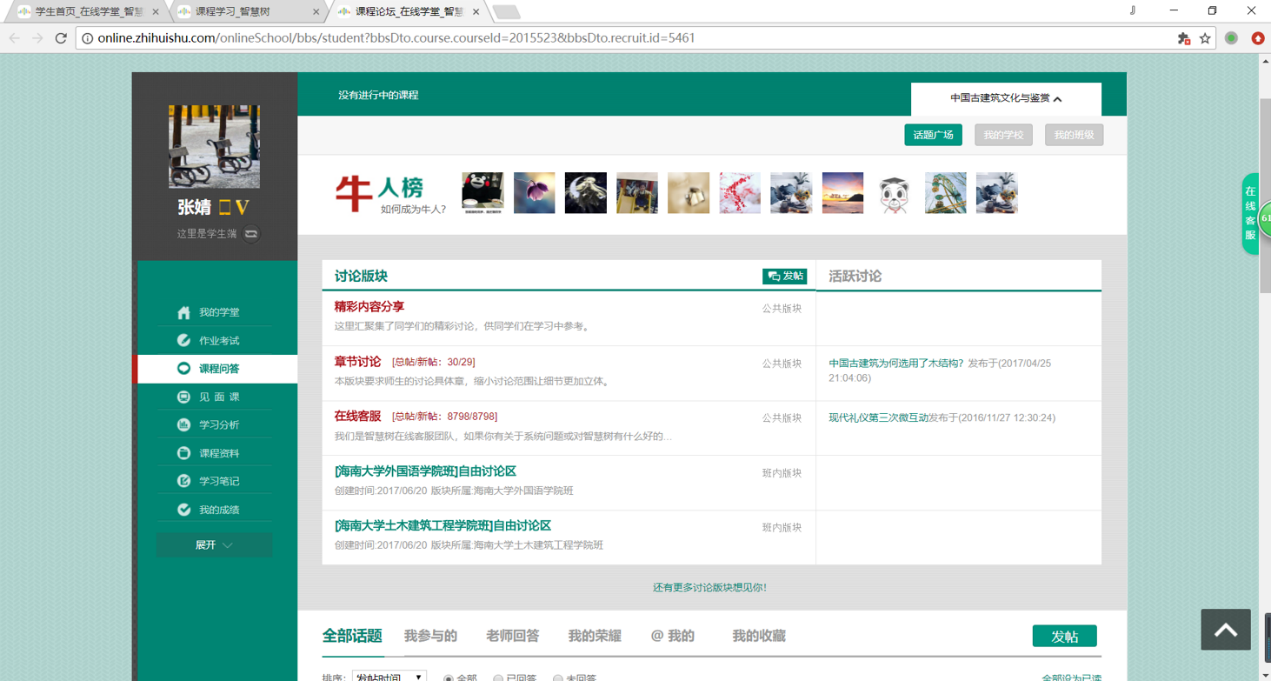Click the ferris wheel avatar in 牛人榜
The height and width of the screenshot is (681, 1271).
click(x=946, y=193)
